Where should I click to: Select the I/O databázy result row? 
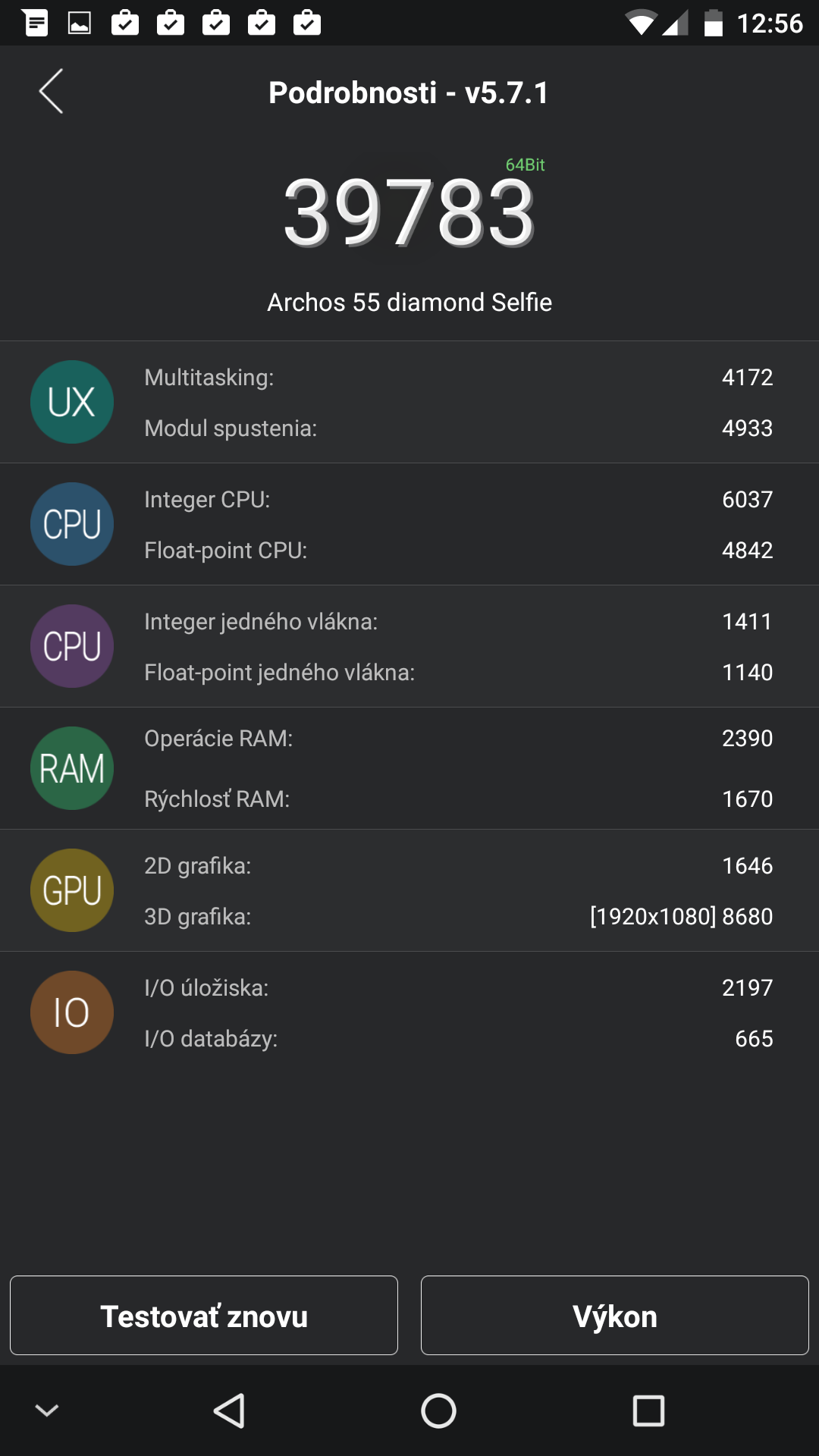tap(459, 1038)
